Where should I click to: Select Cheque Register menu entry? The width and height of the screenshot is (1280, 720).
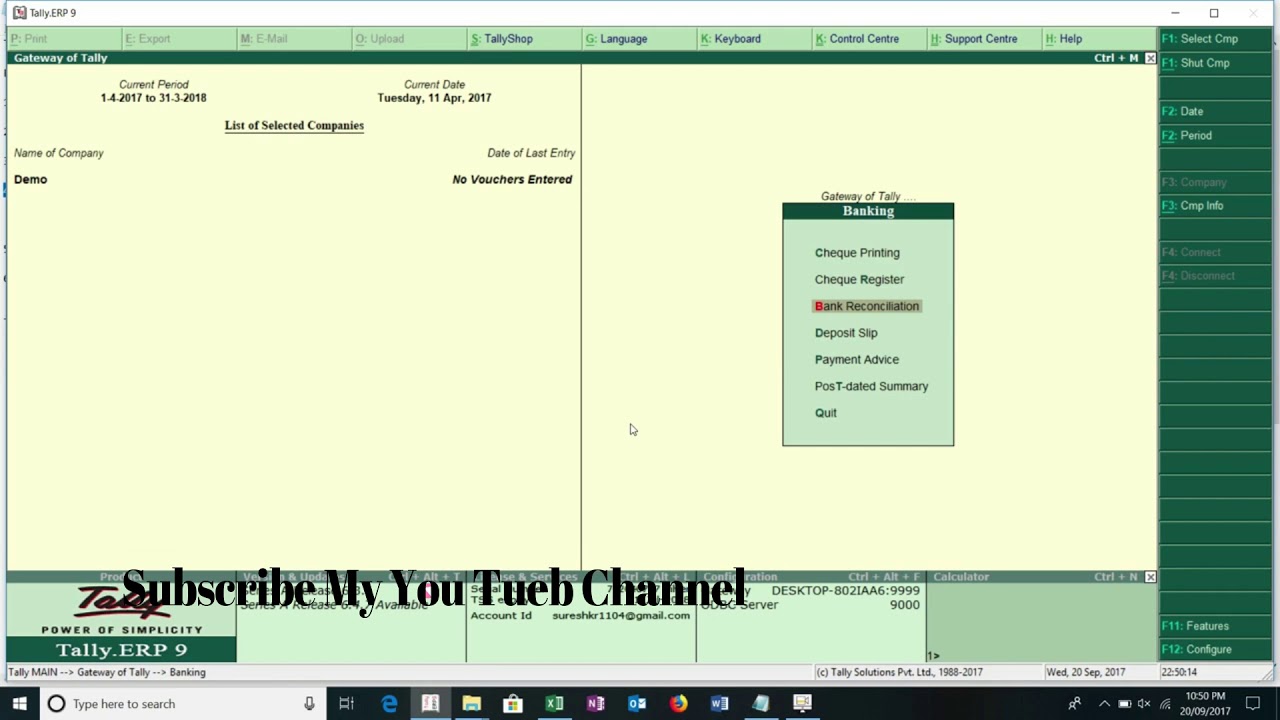pos(859,279)
